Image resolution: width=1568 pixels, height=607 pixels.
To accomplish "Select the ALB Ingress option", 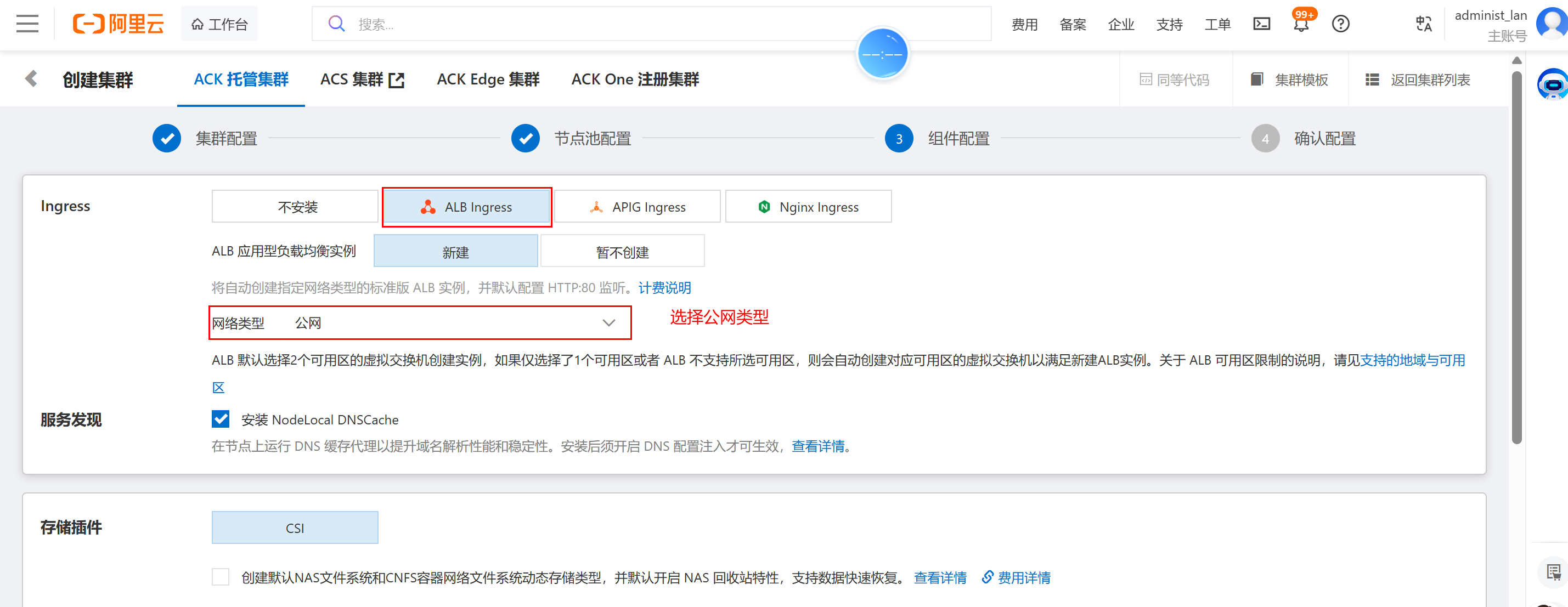I will coord(466,207).
